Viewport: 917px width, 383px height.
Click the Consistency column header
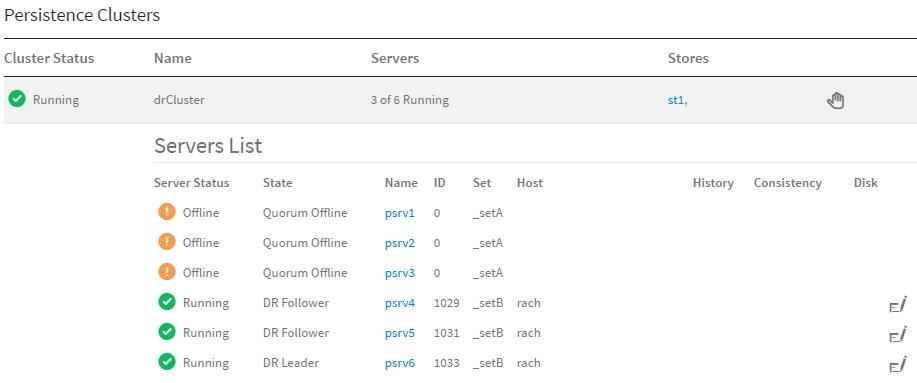point(787,183)
